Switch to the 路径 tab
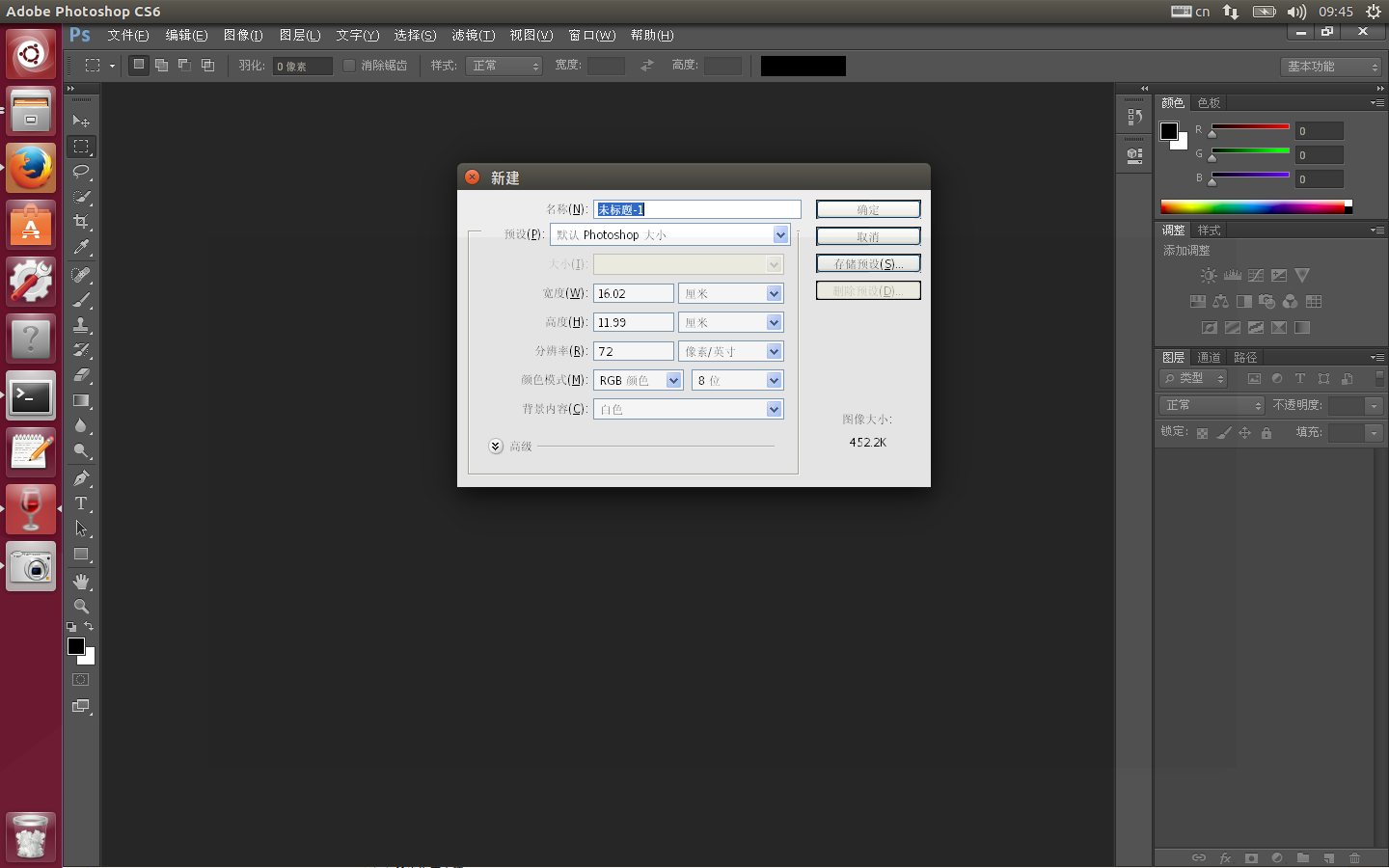1389x868 pixels. click(1245, 357)
